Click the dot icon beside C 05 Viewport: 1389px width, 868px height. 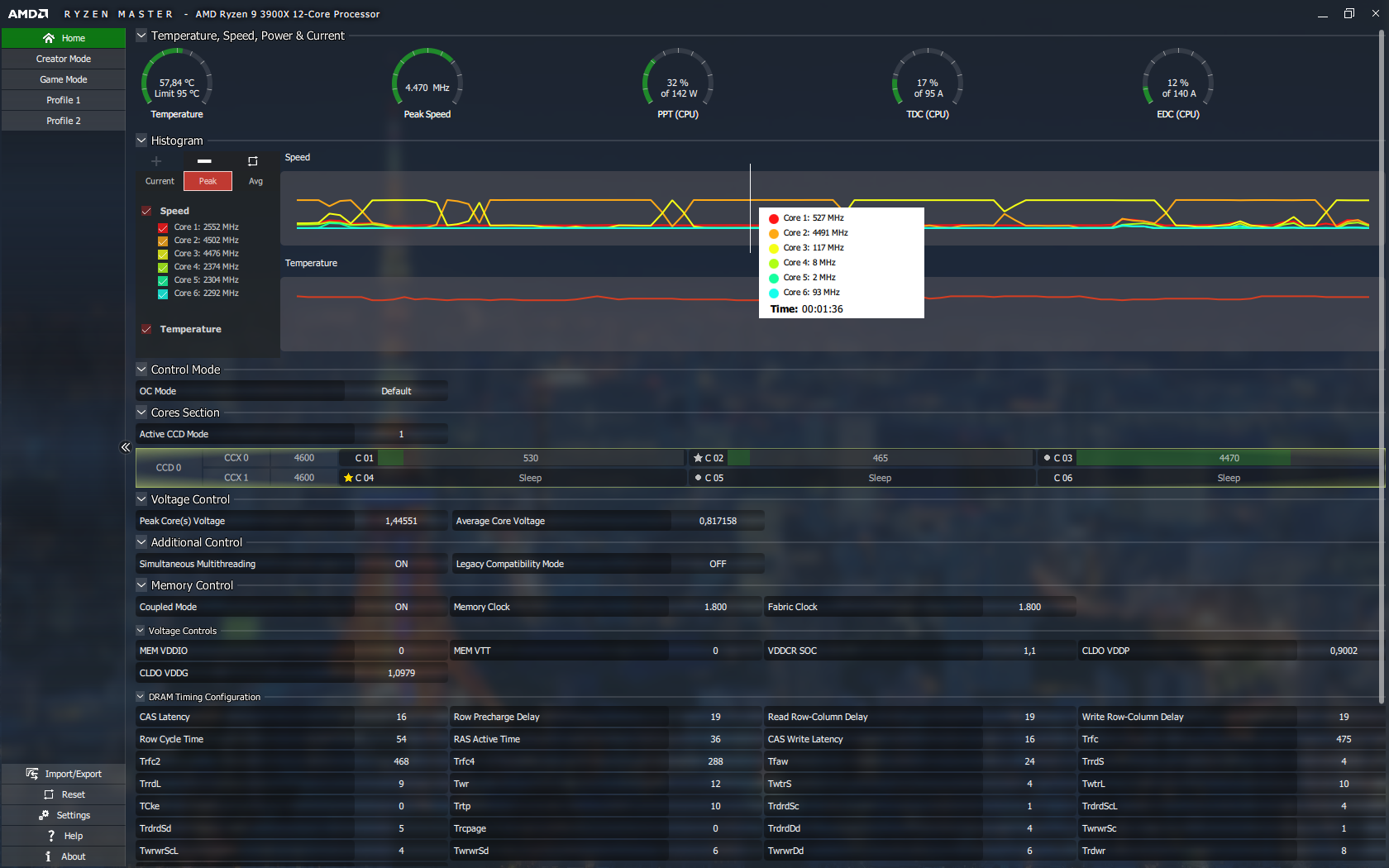(698, 478)
